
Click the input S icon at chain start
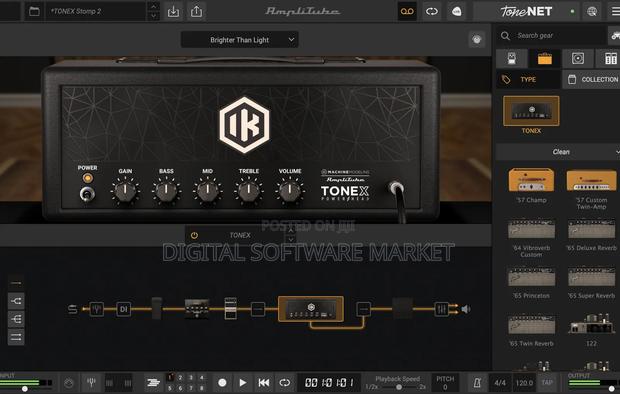(x=72, y=309)
